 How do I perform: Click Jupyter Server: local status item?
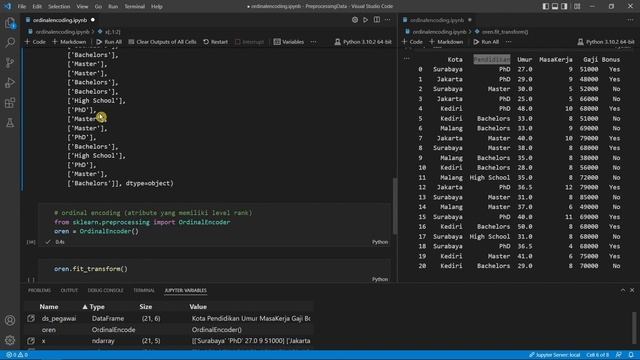(554, 355)
